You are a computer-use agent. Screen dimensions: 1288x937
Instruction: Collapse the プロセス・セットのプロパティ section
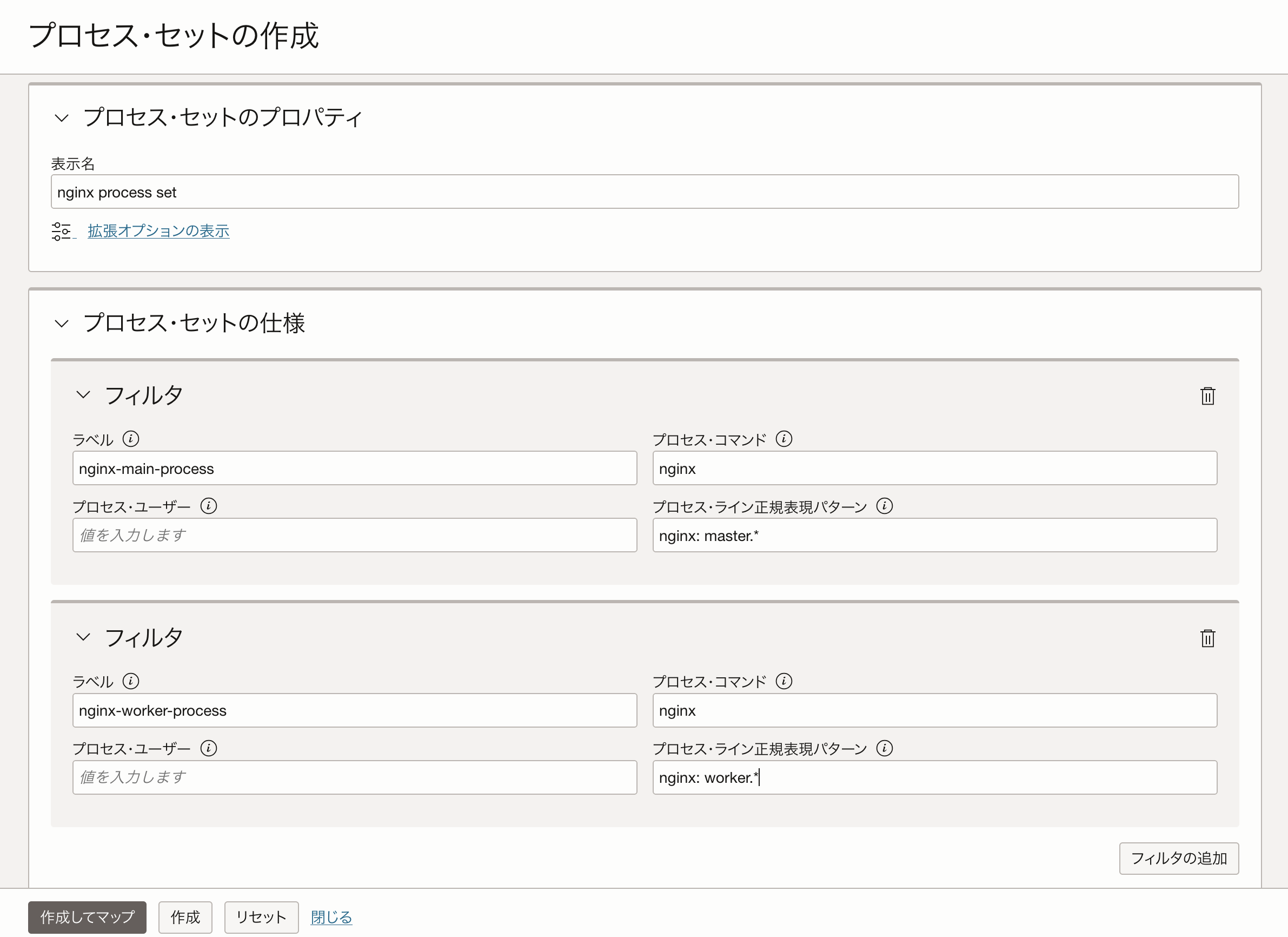click(61, 117)
